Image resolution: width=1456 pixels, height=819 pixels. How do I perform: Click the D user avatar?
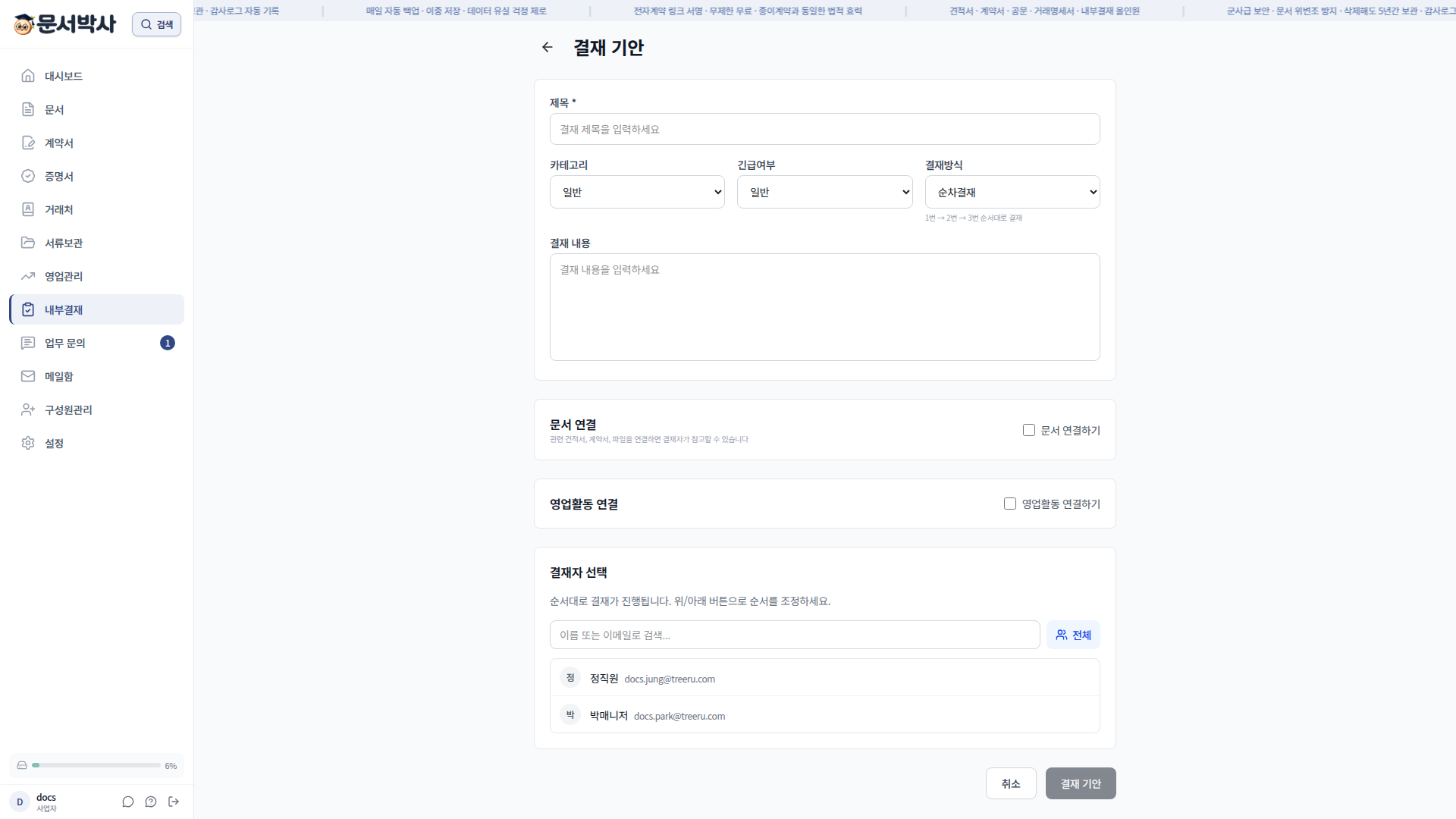pos(20,802)
